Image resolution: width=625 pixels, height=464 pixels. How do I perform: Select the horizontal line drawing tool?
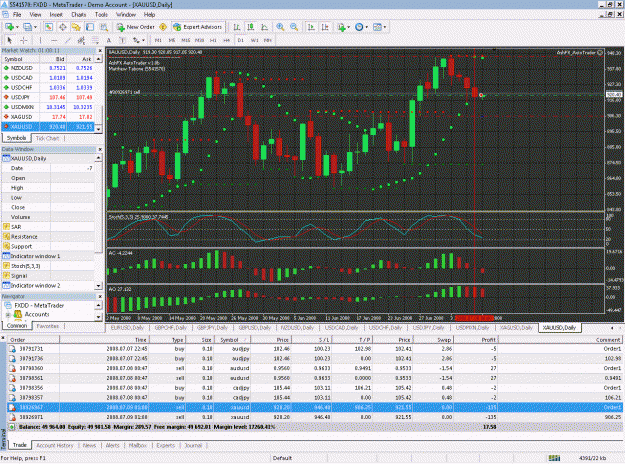click(54, 40)
